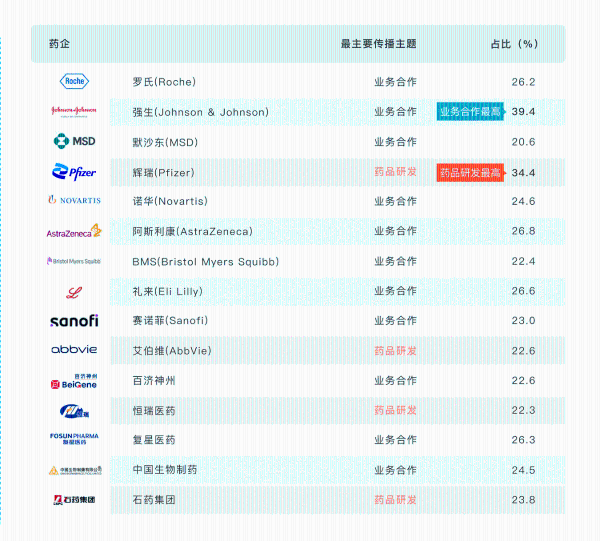Select the 34.4 percentage value
This screenshot has width=600, height=541.
523,173
